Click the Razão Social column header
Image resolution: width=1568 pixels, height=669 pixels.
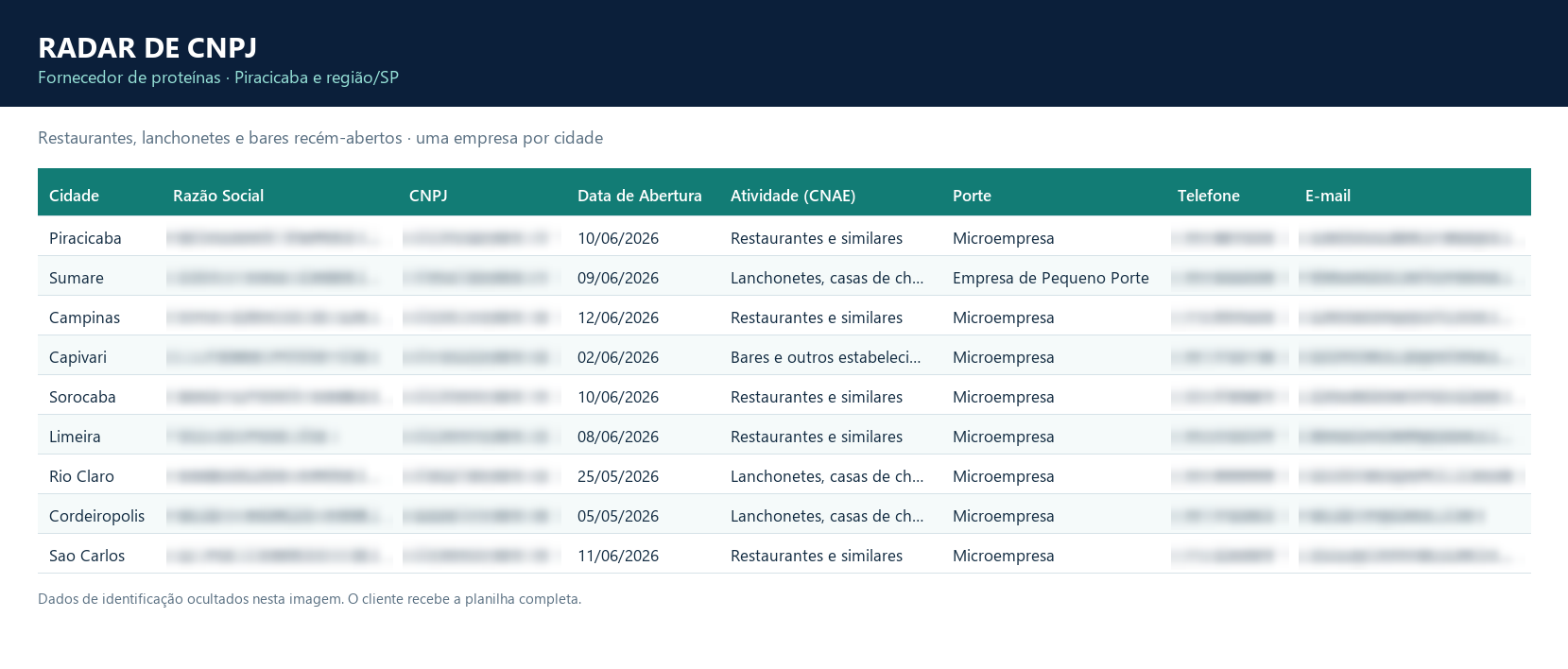(x=218, y=196)
